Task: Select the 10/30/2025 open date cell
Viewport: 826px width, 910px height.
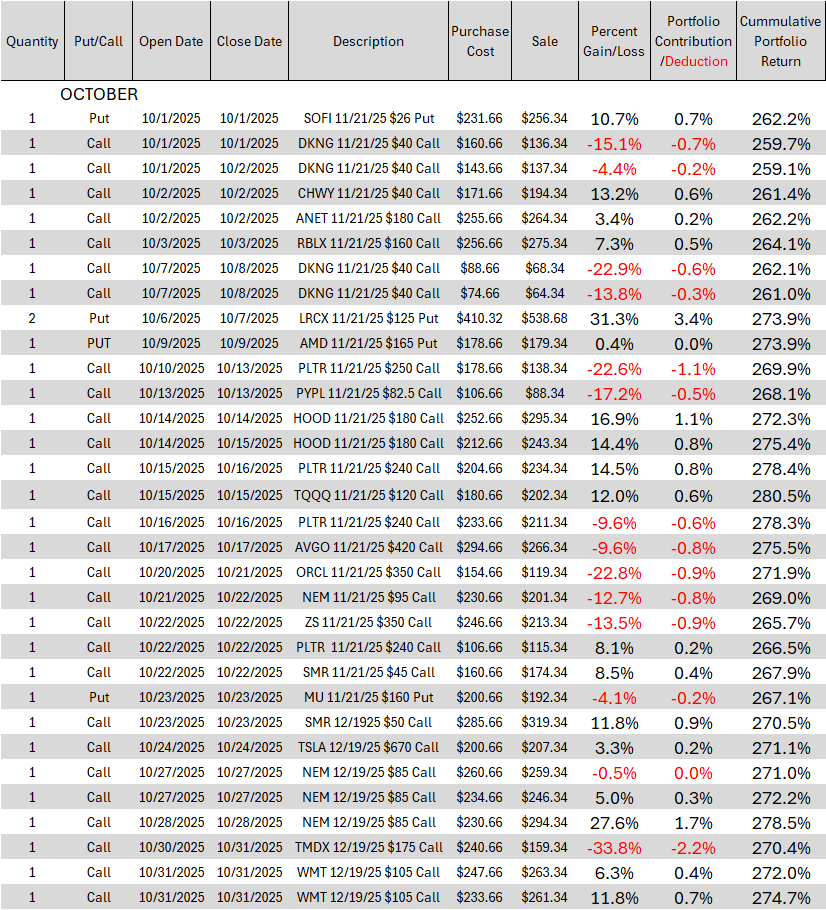Action: pyautogui.click(x=171, y=847)
